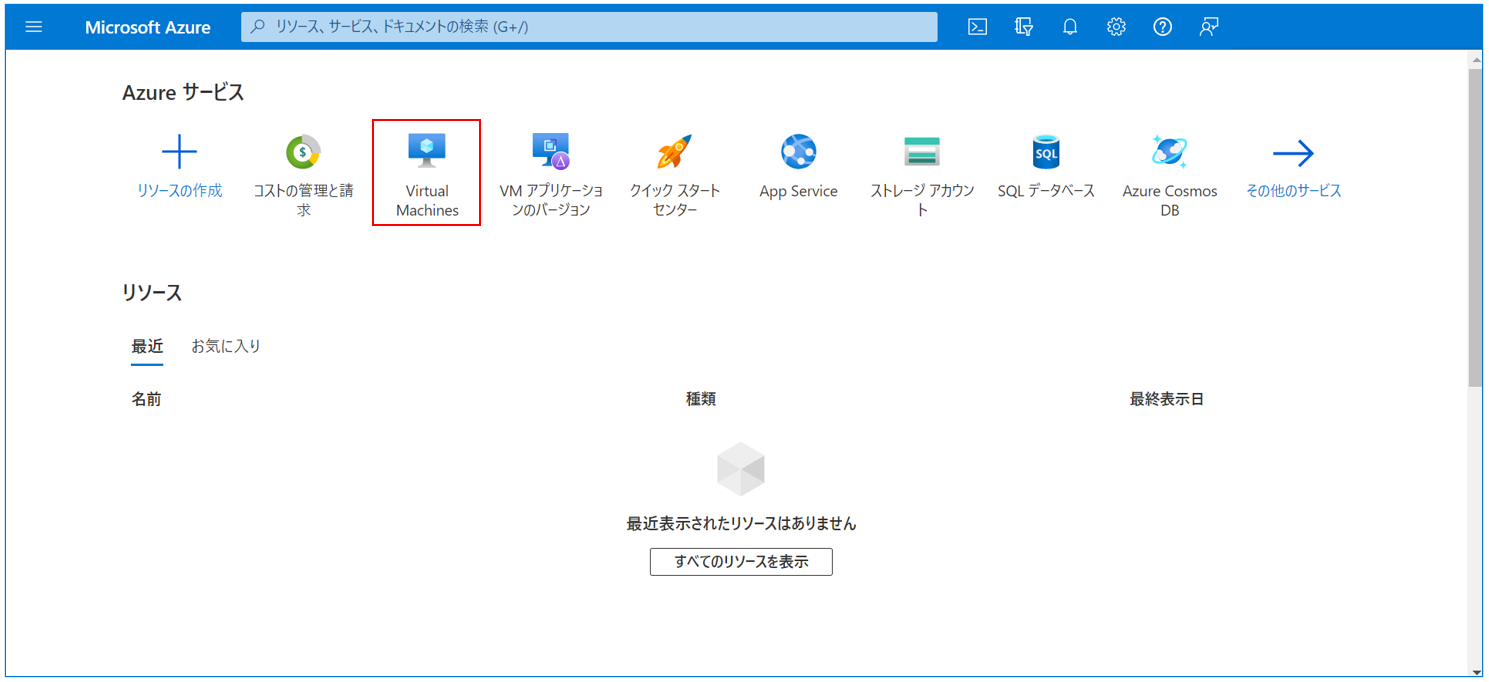Image resolution: width=1489 pixels, height=682 pixels.
Task: Launch Cloud Shell from top bar
Action: tap(976, 27)
